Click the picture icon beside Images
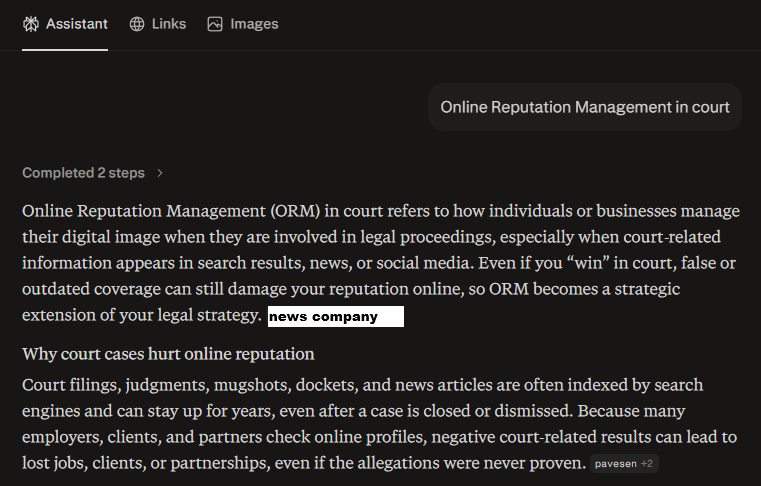761x486 pixels. [215, 24]
